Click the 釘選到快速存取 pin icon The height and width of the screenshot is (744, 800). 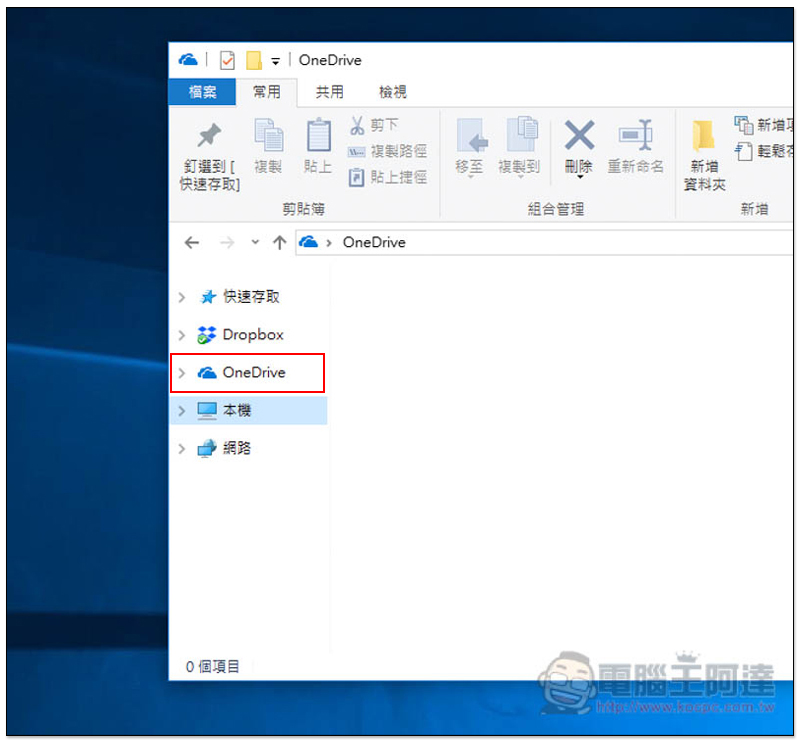[209, 135]
